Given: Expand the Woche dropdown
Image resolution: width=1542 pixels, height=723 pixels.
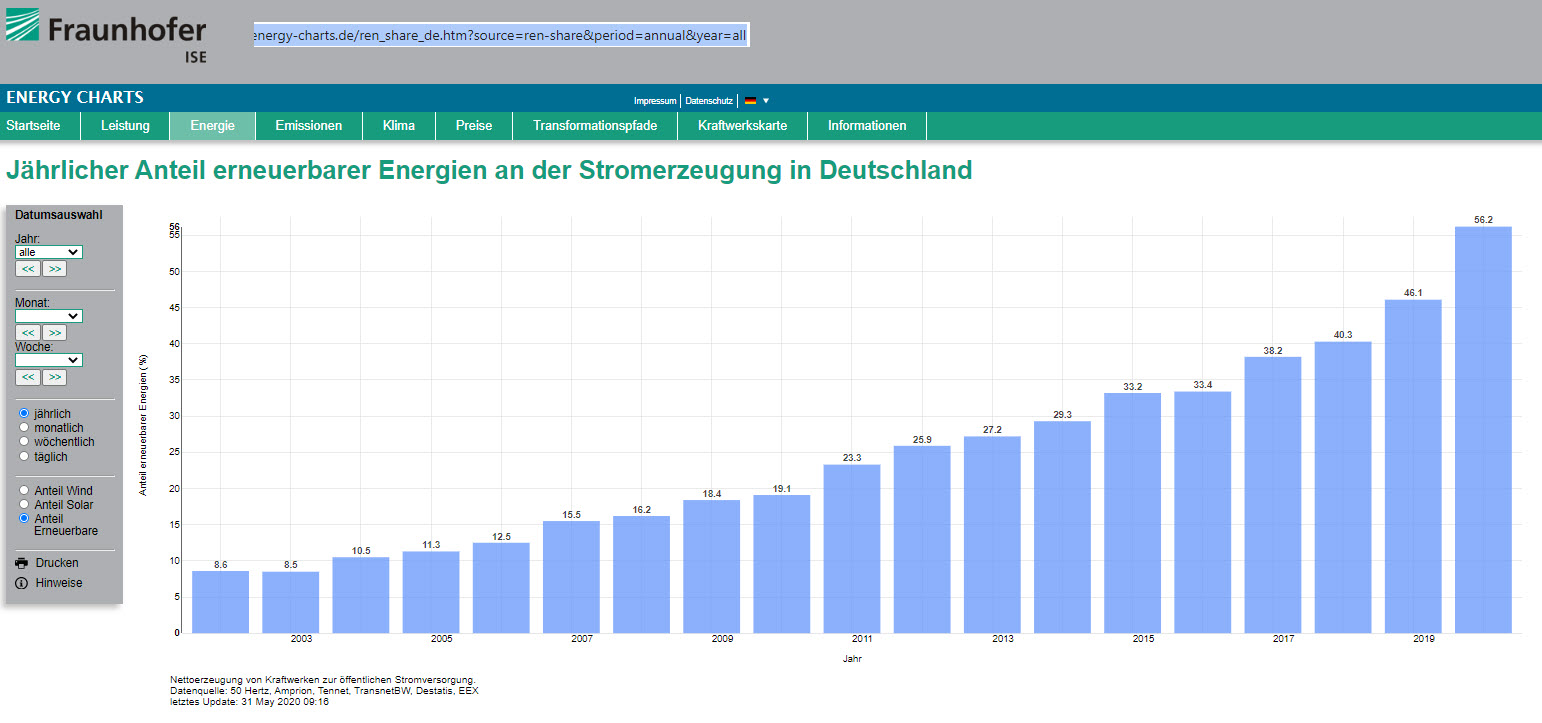Looking at the screenshot, I should pos(49,360).
